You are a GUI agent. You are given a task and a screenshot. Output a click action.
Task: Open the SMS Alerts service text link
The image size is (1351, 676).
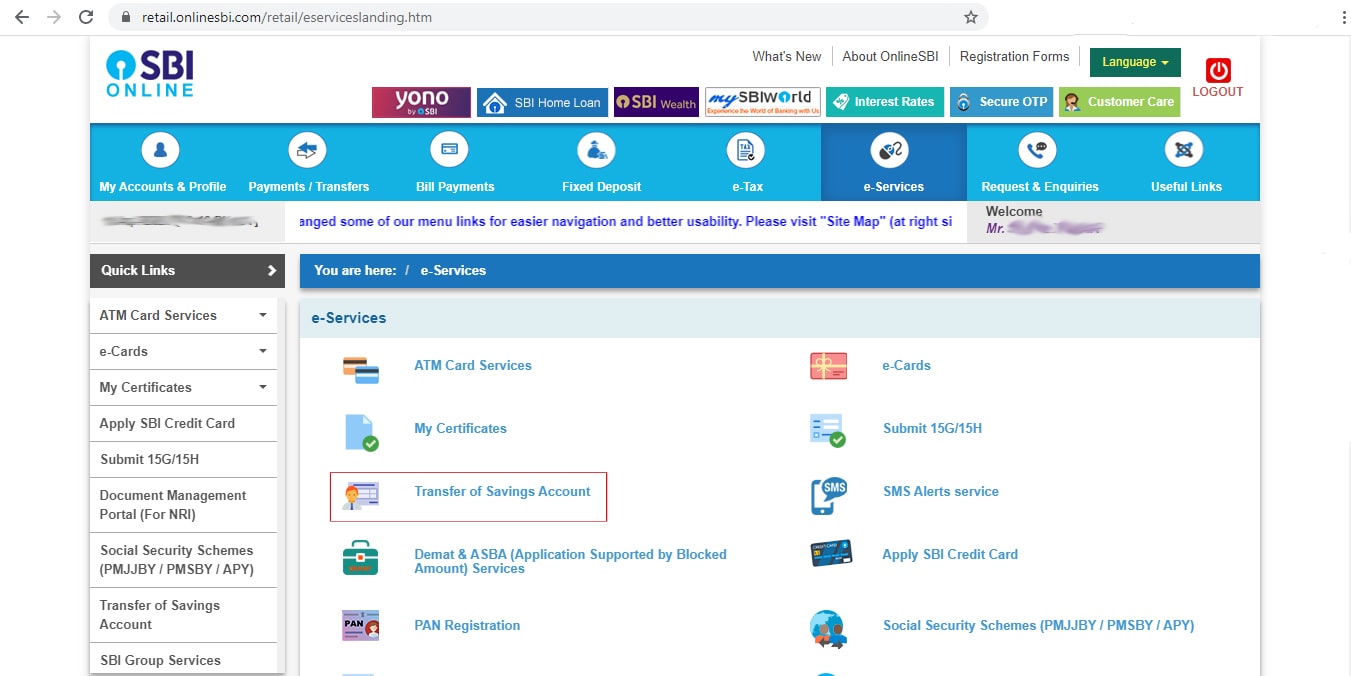[941, 491]
